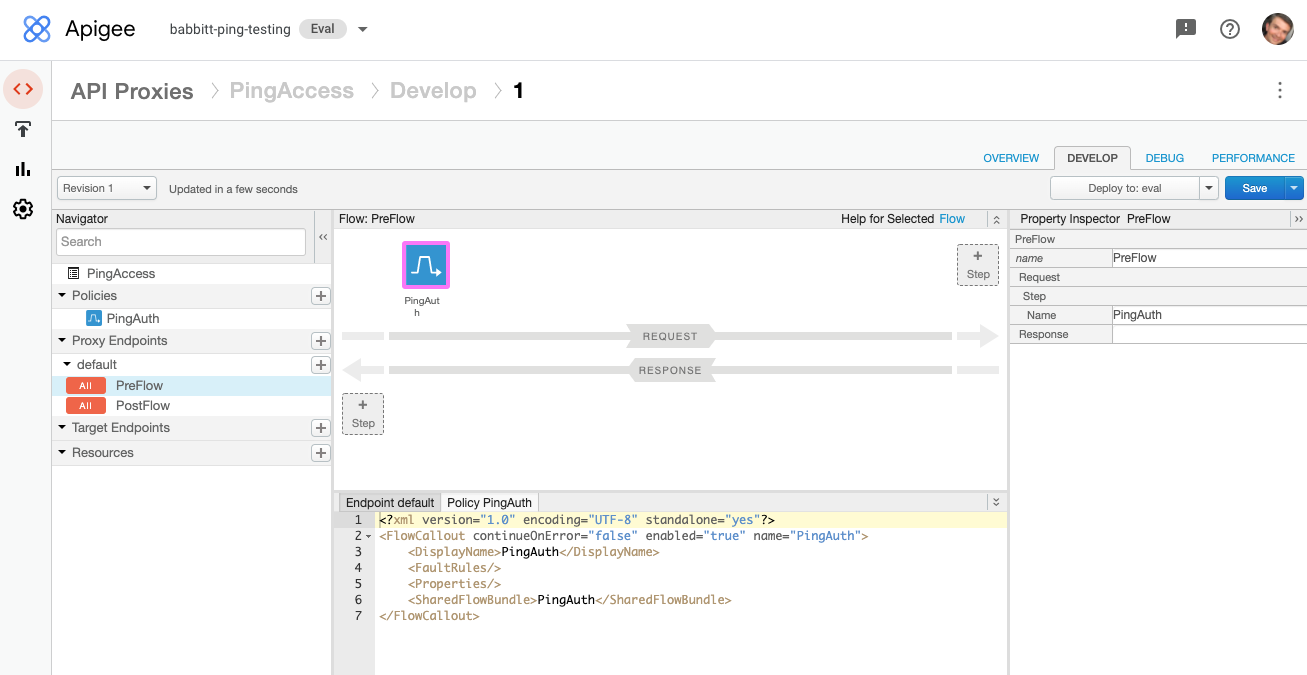Click the Apigee logo

[x=37, y=28]
